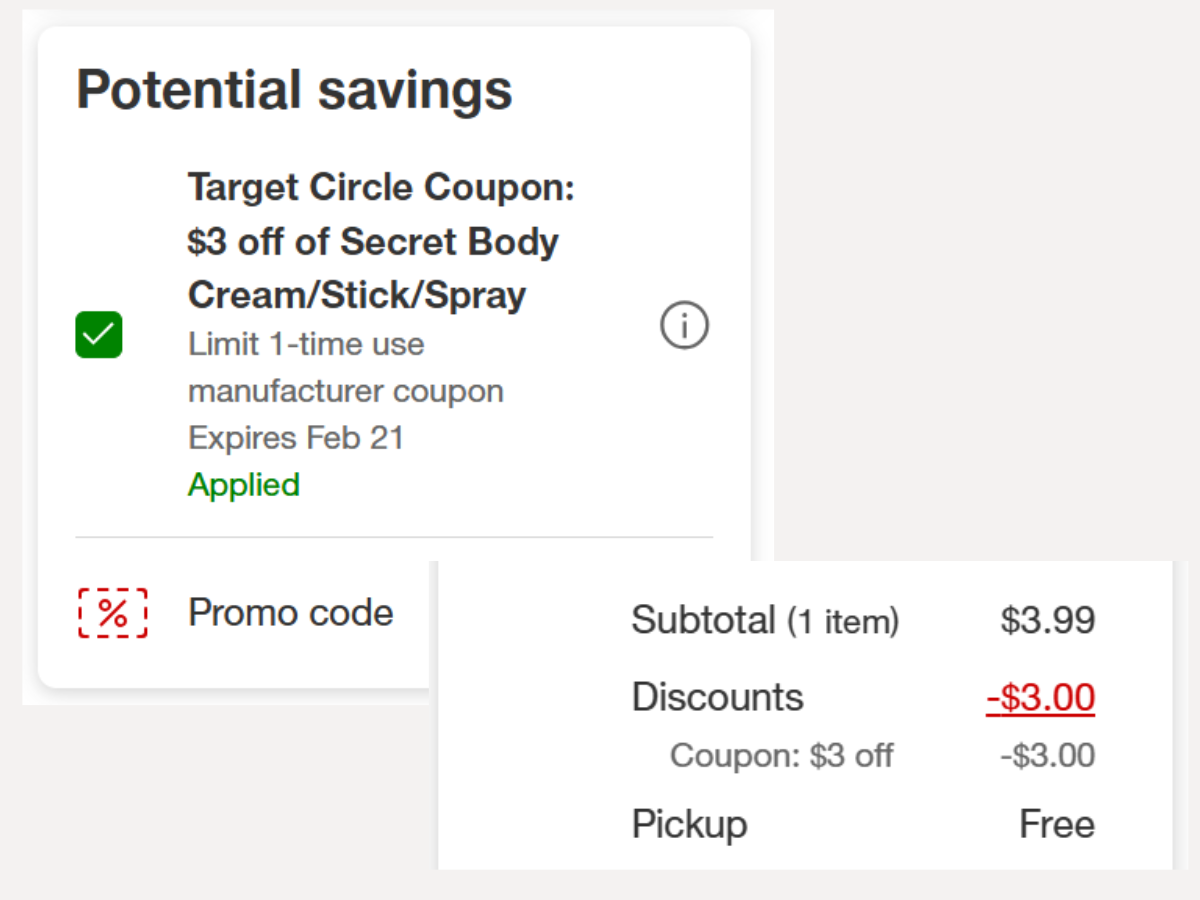
Task: Click the Applied status label
Action: 243,485
